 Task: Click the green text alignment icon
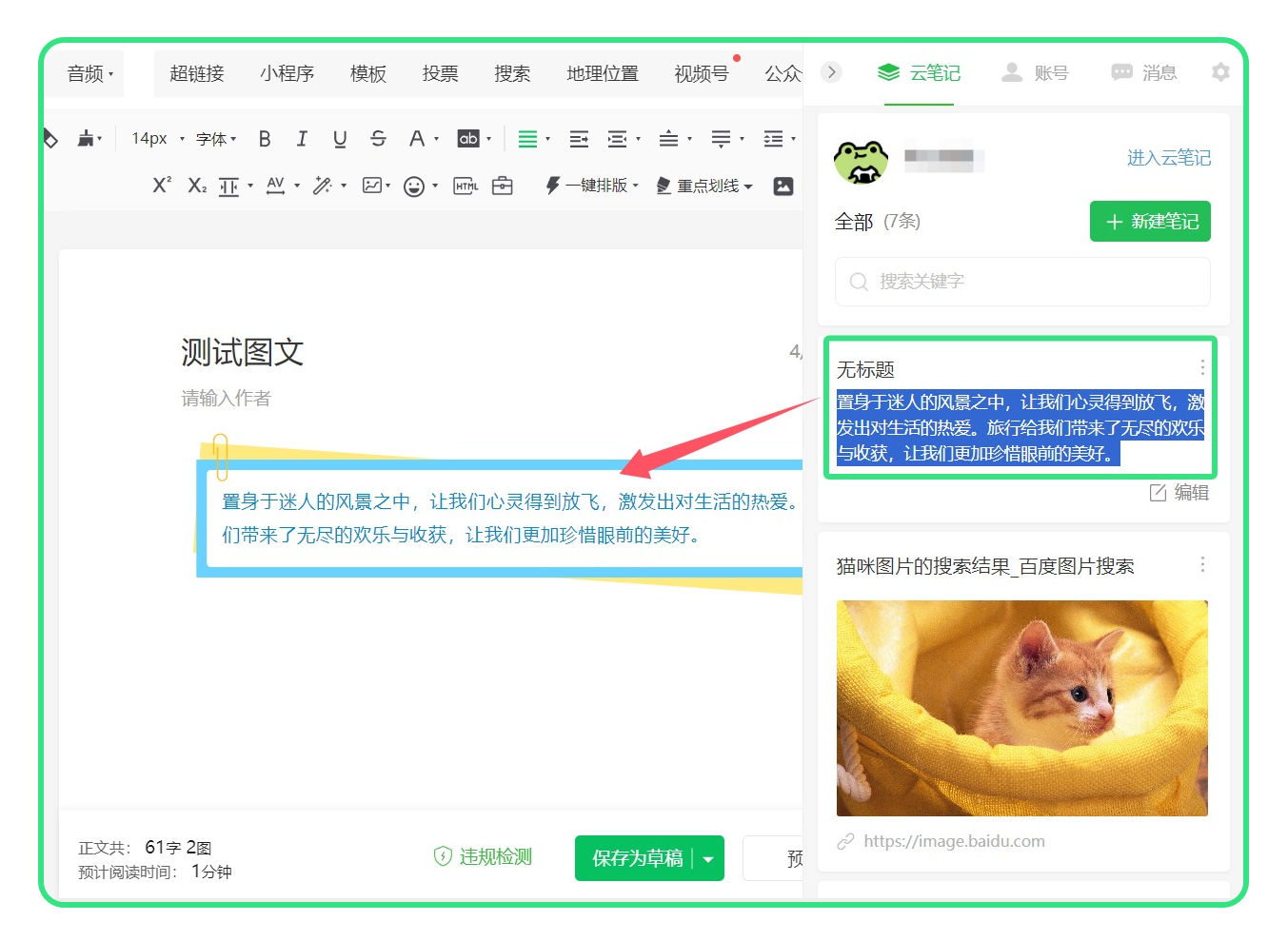527,139
